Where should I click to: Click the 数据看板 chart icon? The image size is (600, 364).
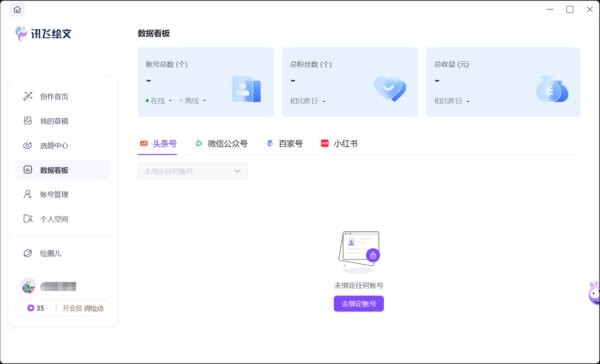pyautogui.click(x=28, y=170)
